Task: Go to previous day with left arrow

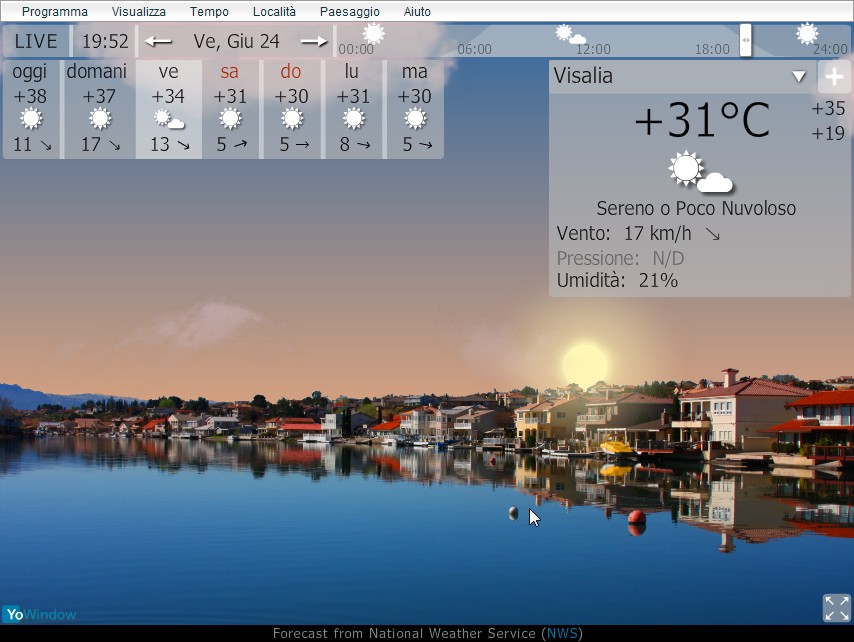Action: coord(158,41)
